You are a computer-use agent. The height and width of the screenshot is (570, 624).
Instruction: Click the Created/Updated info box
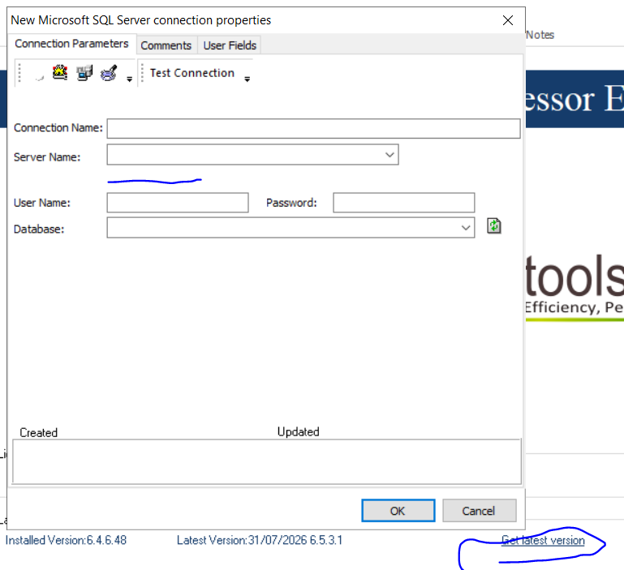(x=267, y=462)
